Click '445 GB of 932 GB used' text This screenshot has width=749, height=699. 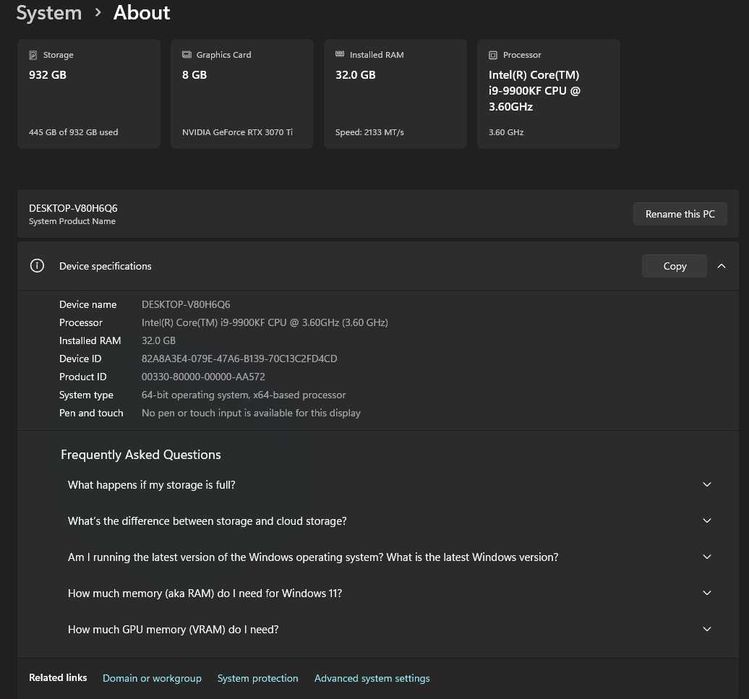coord(74,132)
